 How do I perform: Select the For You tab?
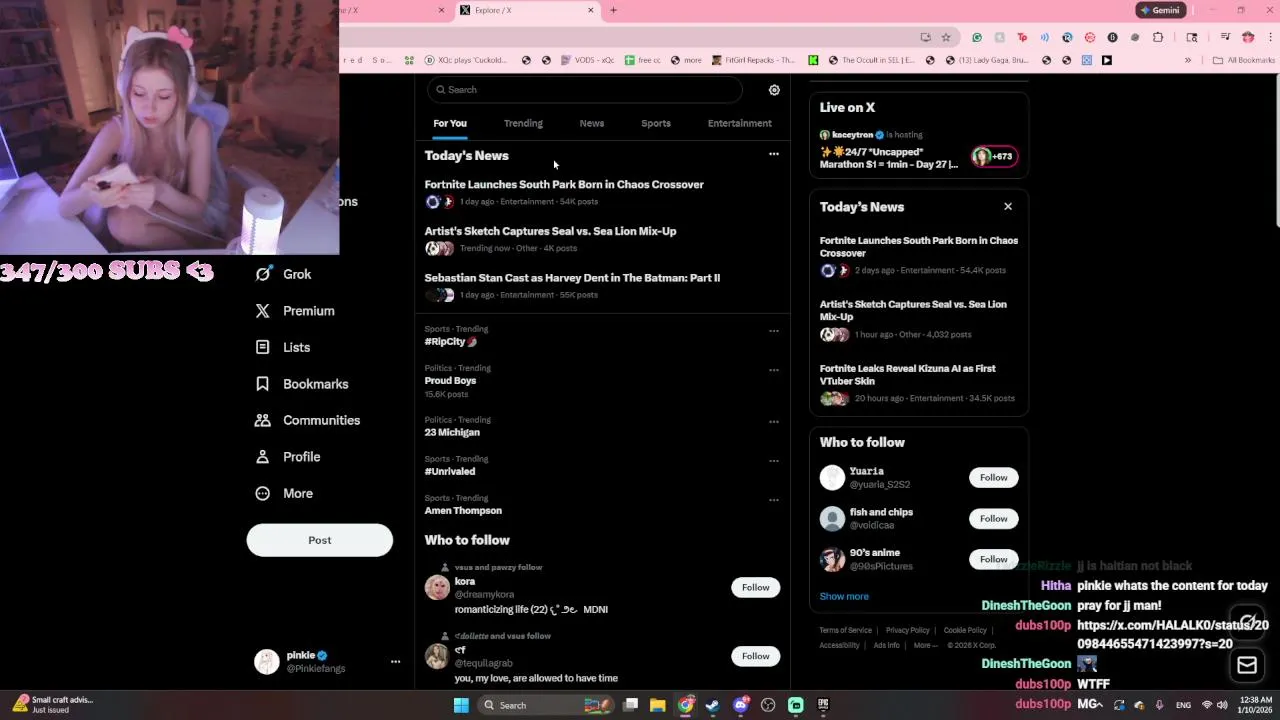pyautogui.click(x=450, y=123)
